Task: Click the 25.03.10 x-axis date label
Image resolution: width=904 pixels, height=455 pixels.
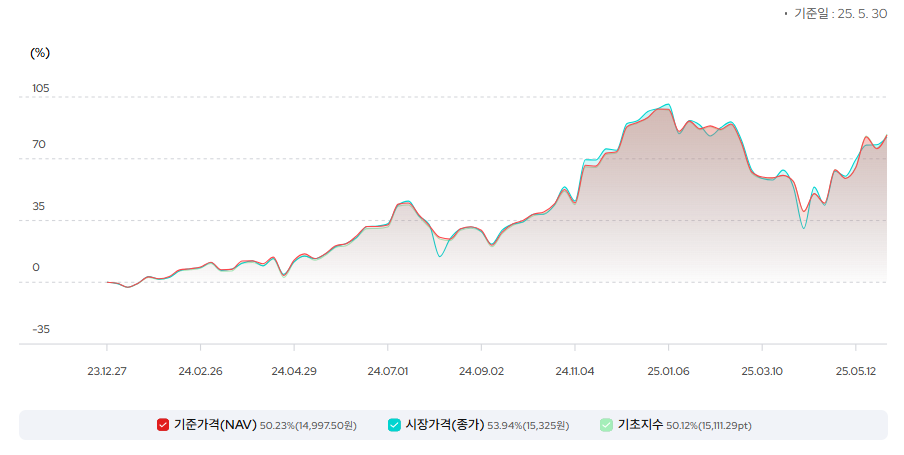Action: (762, 371)
